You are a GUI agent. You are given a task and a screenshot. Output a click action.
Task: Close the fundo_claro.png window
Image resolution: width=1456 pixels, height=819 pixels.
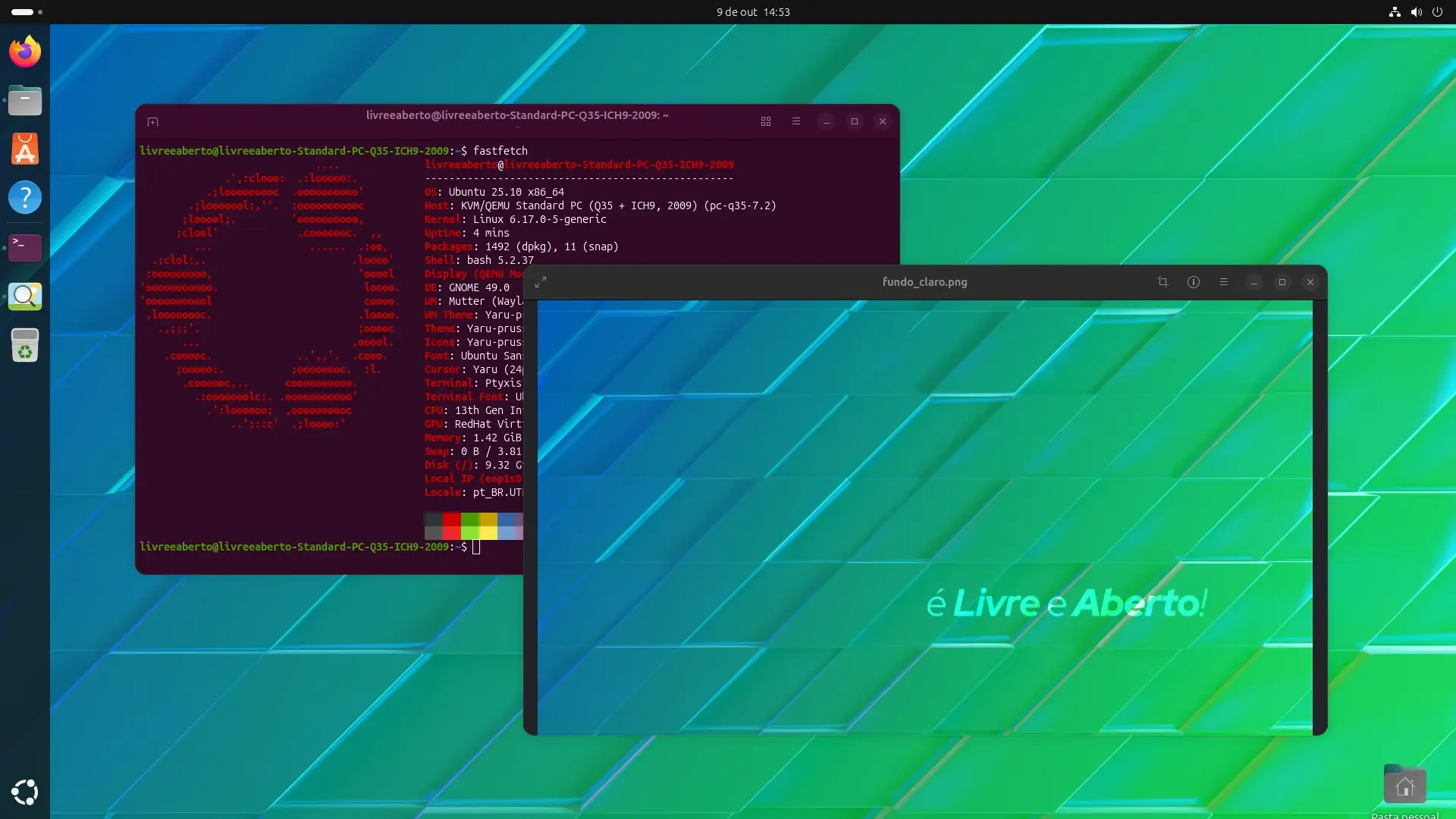[x=1310, y=282]
